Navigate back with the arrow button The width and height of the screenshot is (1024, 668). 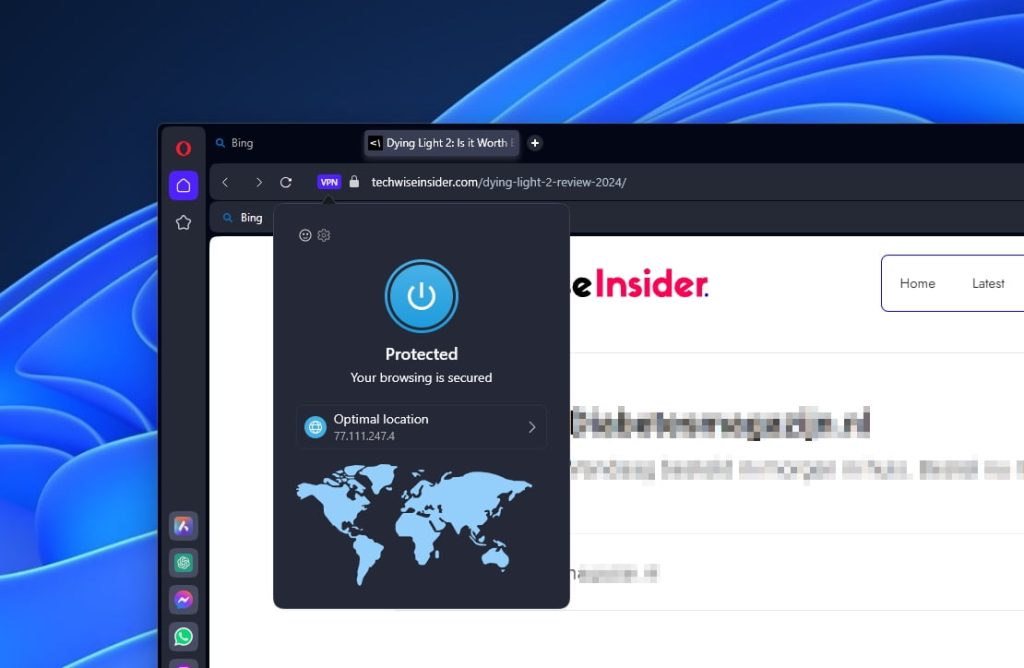224,181
